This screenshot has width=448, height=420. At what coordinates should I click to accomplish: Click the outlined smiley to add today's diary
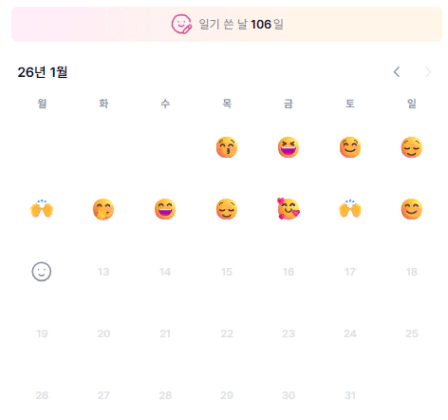pos(42,271)
